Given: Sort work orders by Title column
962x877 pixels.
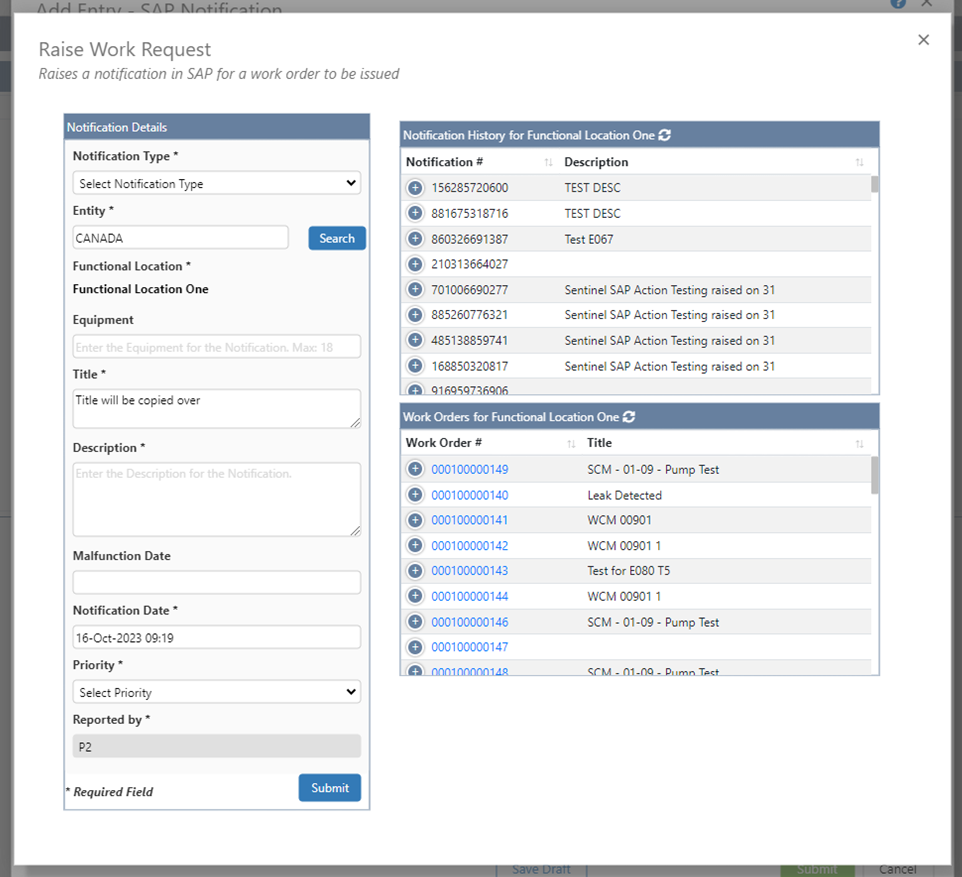Looking at the screenshot, I should pyautogui.click(x=859, y=443).
